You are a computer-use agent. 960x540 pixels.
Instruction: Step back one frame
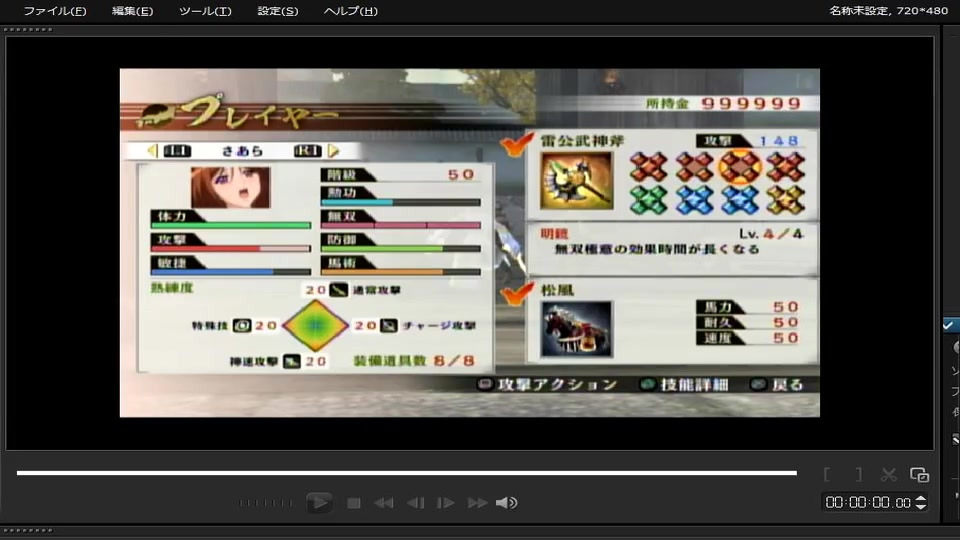tap(416, 503)
